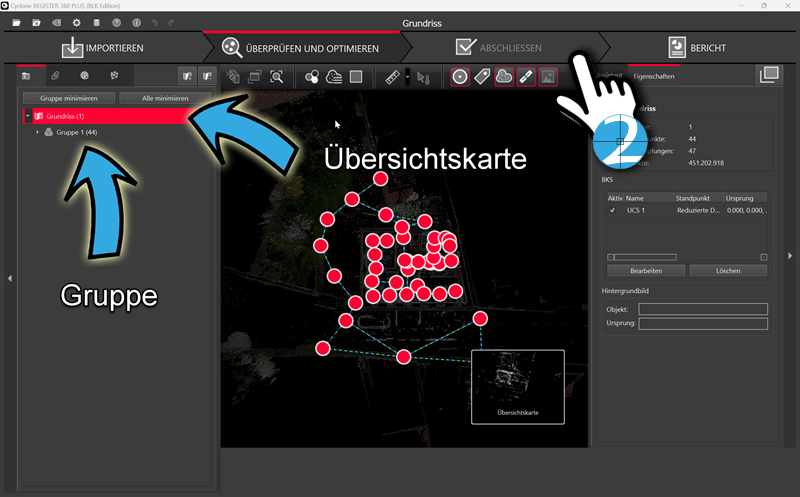Click the 451.202.918 points value
The width and height of the screenshot is (800, 497).
pos(706,163)
